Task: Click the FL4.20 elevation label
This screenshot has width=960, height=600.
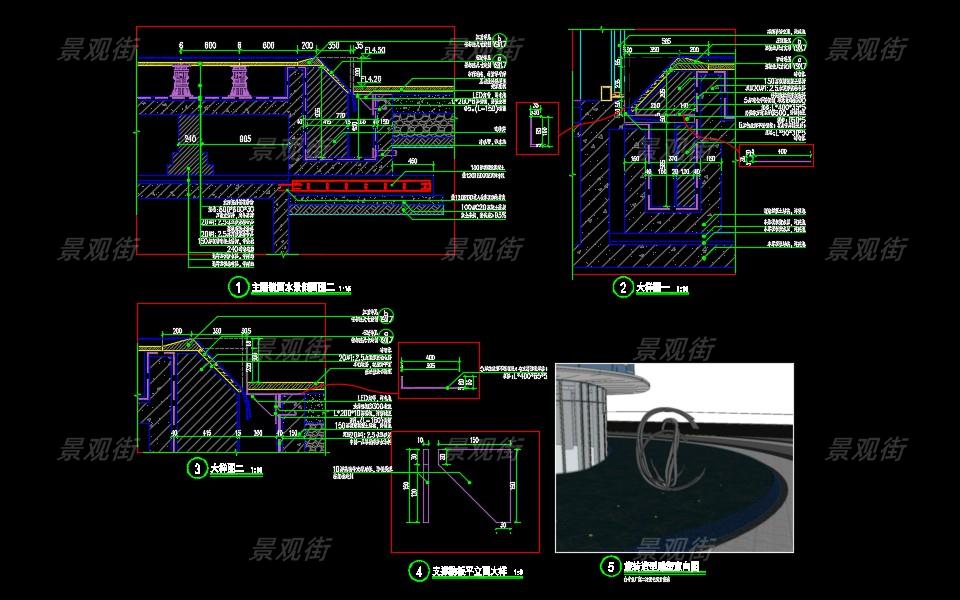Action: (370, 78)
